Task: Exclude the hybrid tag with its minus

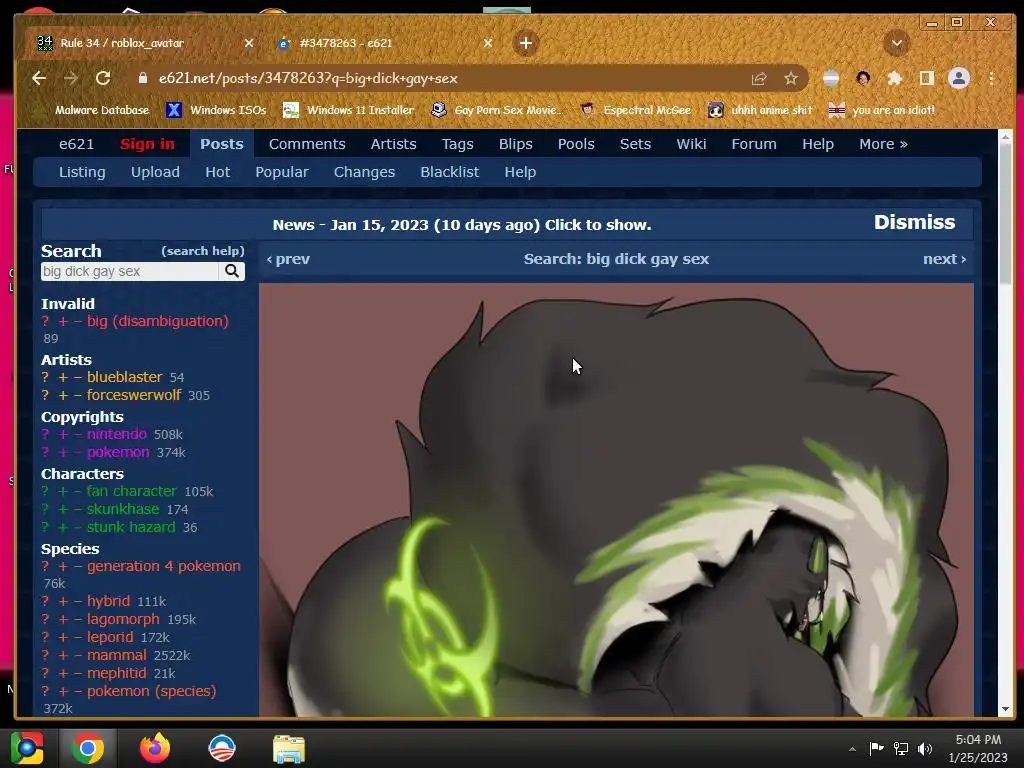Action: [x=78, y=601]
